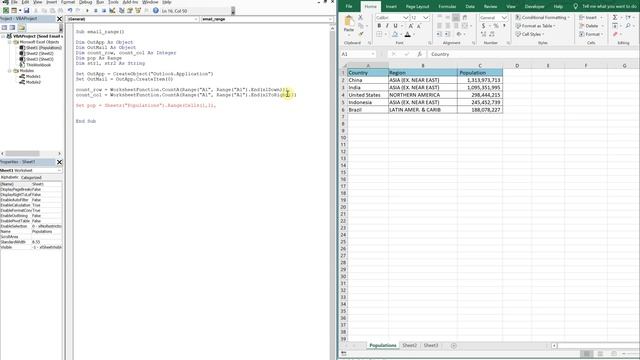The height and width of the screenshot is (360, 640).
Task: Open Object Browser icon in VBA toolbar
Action: click(x=138, y=11)
